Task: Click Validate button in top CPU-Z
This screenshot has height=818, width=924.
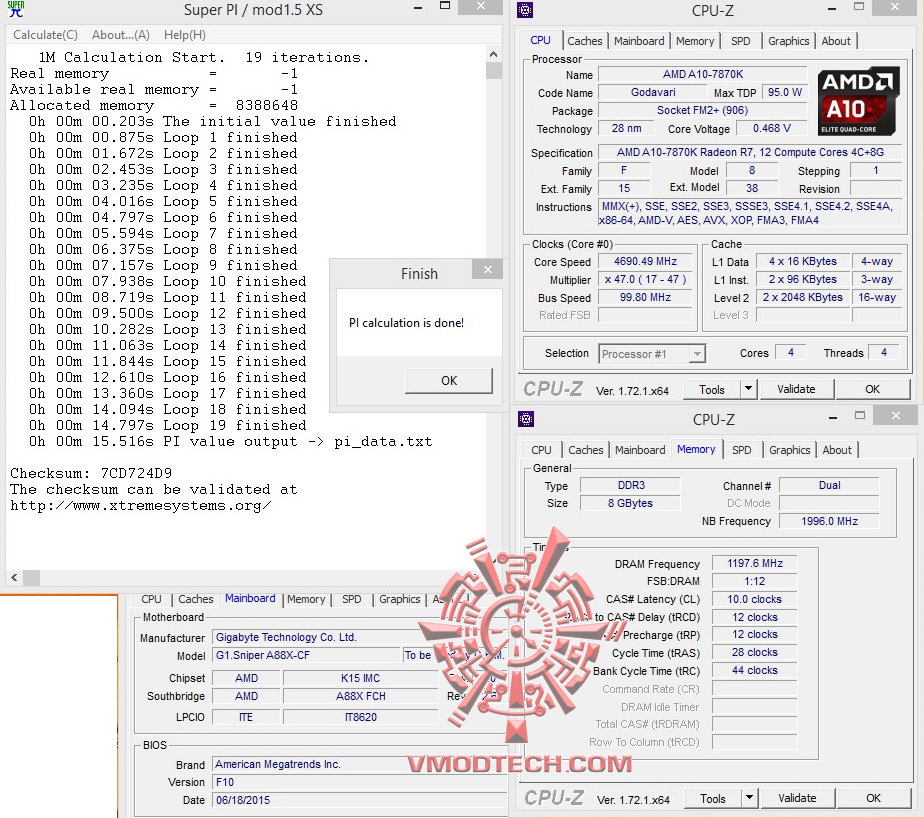Action: click(796, 389)
